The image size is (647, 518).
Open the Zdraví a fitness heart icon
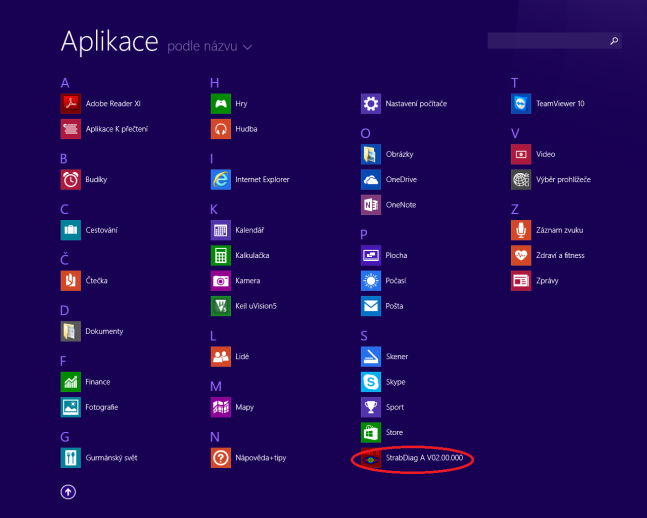tap(521, 255)
